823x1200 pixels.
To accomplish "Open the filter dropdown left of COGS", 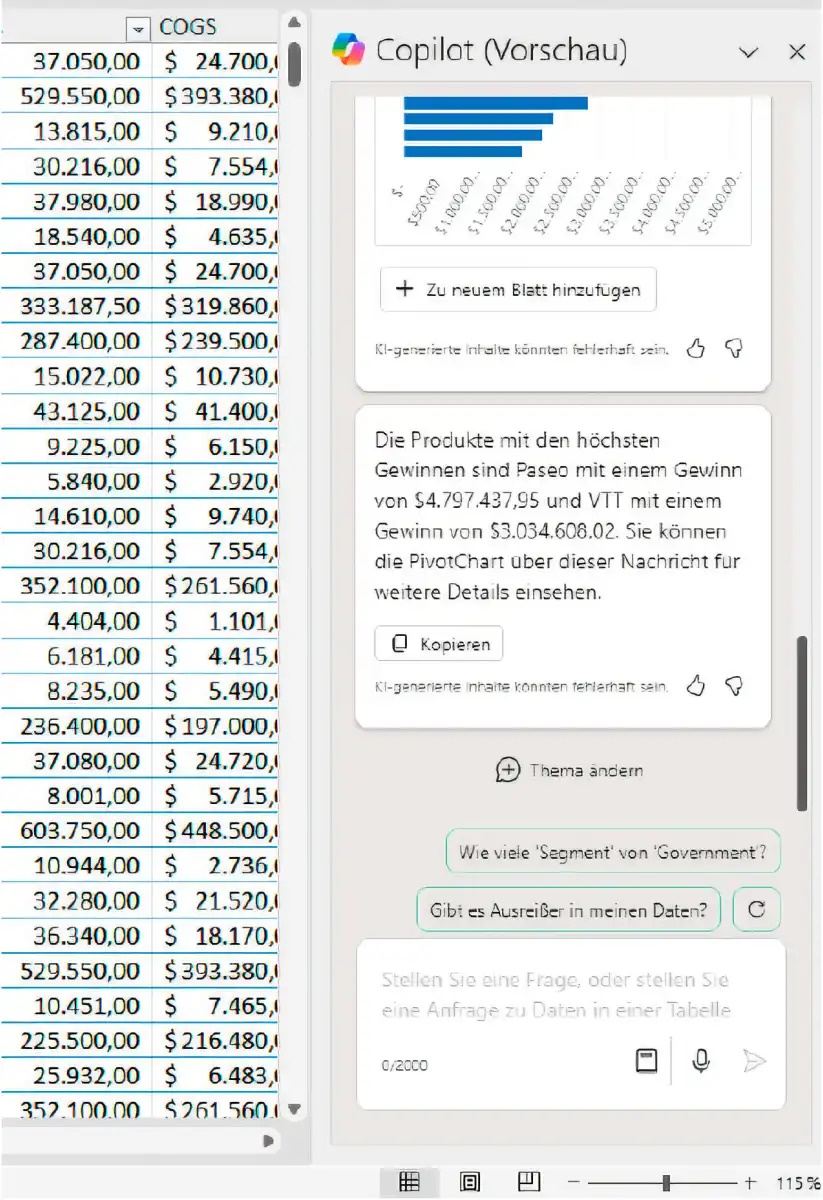I will (x=139, y=28).
